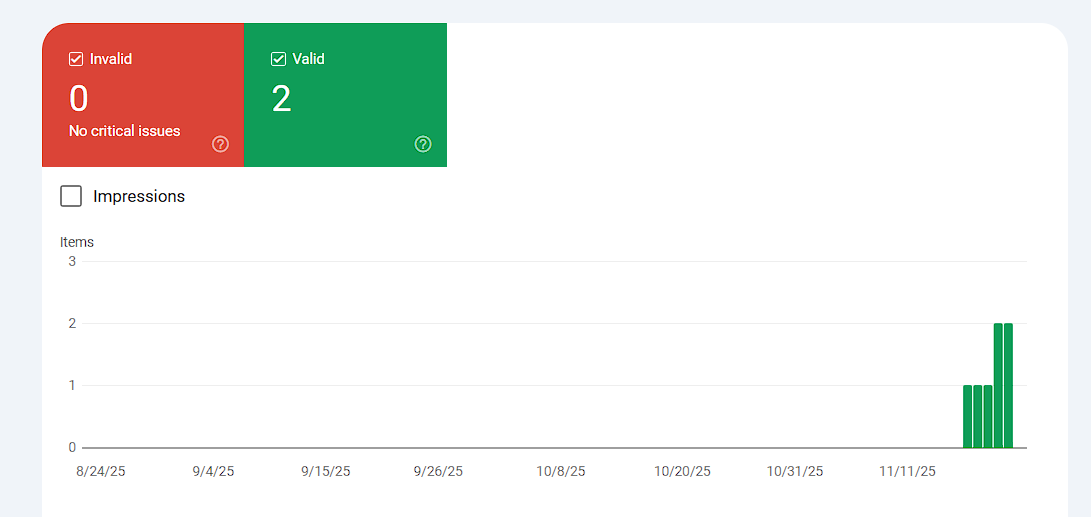The width and height of the screenshot is (1091, 517).
Task: Enable the Impressions checkbox
Action: (71, 196)
